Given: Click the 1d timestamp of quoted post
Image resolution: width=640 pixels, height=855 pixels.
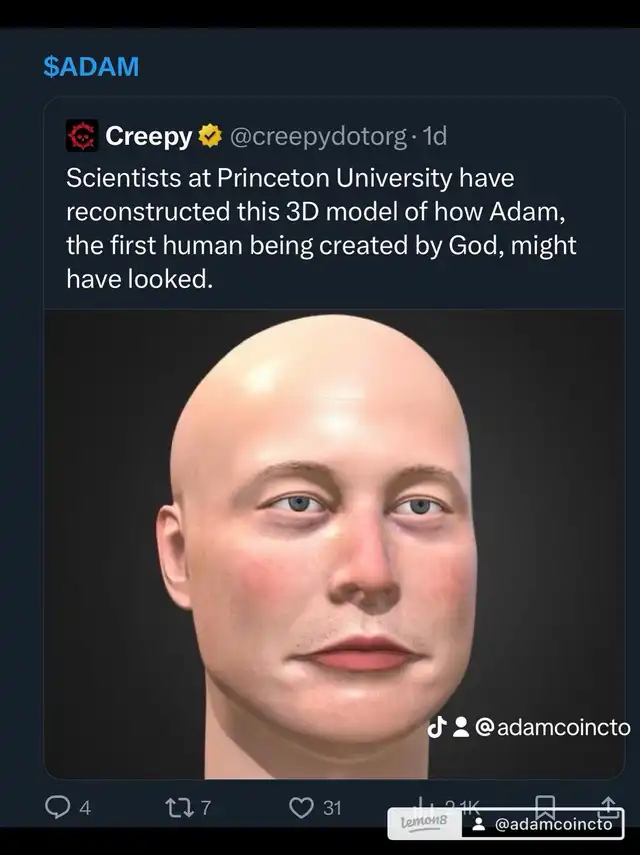Looking at the screenshot, I should click(434, 136).
